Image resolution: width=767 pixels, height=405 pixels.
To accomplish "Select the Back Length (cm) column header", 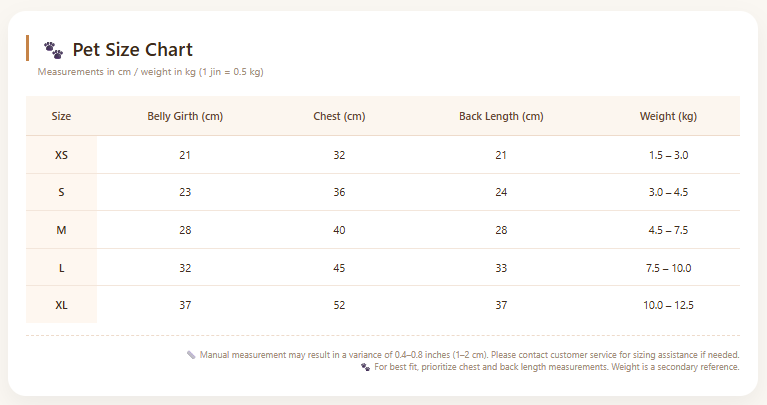I will point(501,116).
